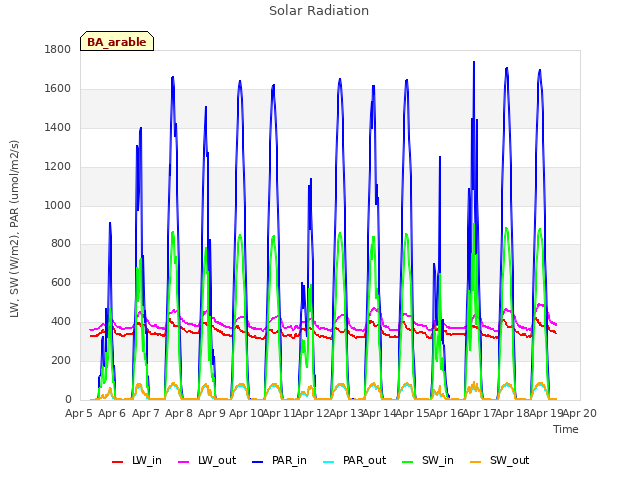Screen dimensions: 640x480
Task: Click the Apr 7 x-axis label
Action: pyautogui.click(x=146, y=413)
